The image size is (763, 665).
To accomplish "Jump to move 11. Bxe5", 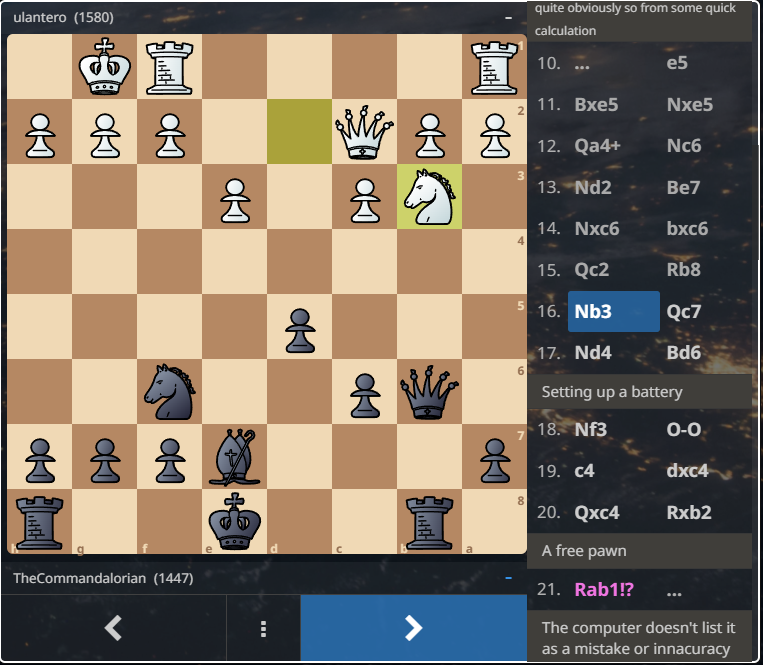I will click(x=596, y=105).
